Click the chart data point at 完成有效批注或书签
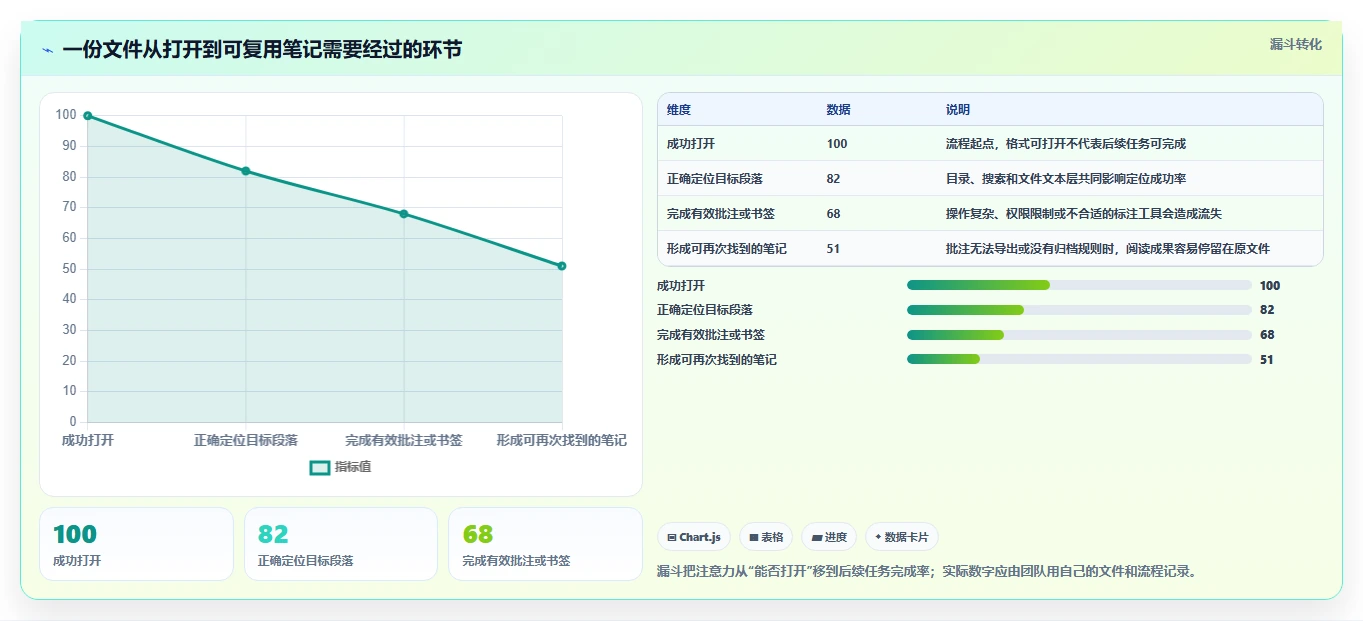 [404, 214]
